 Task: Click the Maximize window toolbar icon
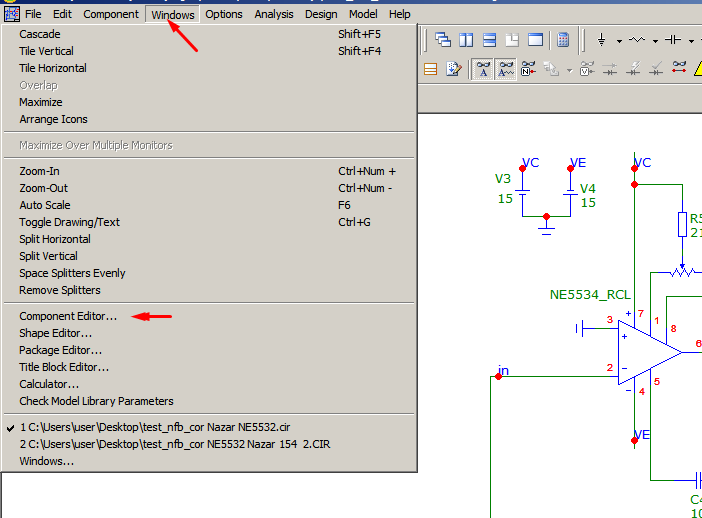(535, 40)
